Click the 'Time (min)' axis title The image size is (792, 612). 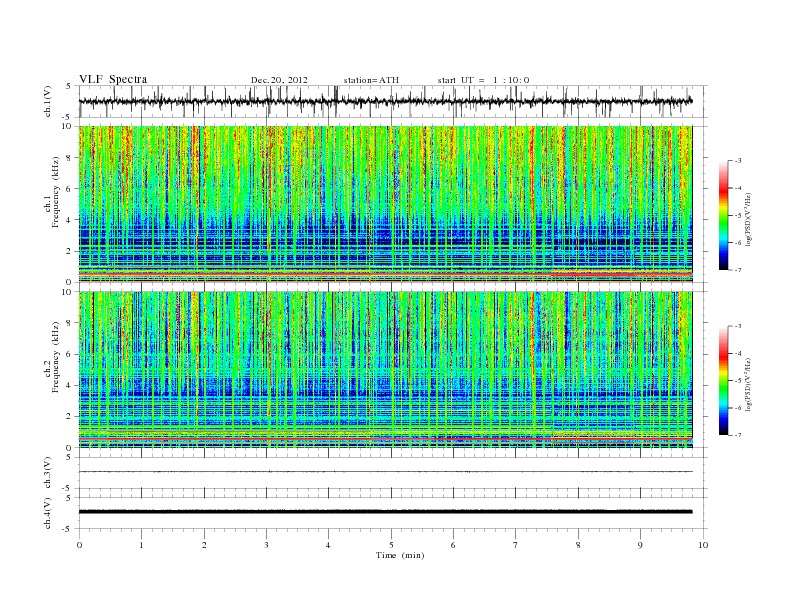(400, 555)
